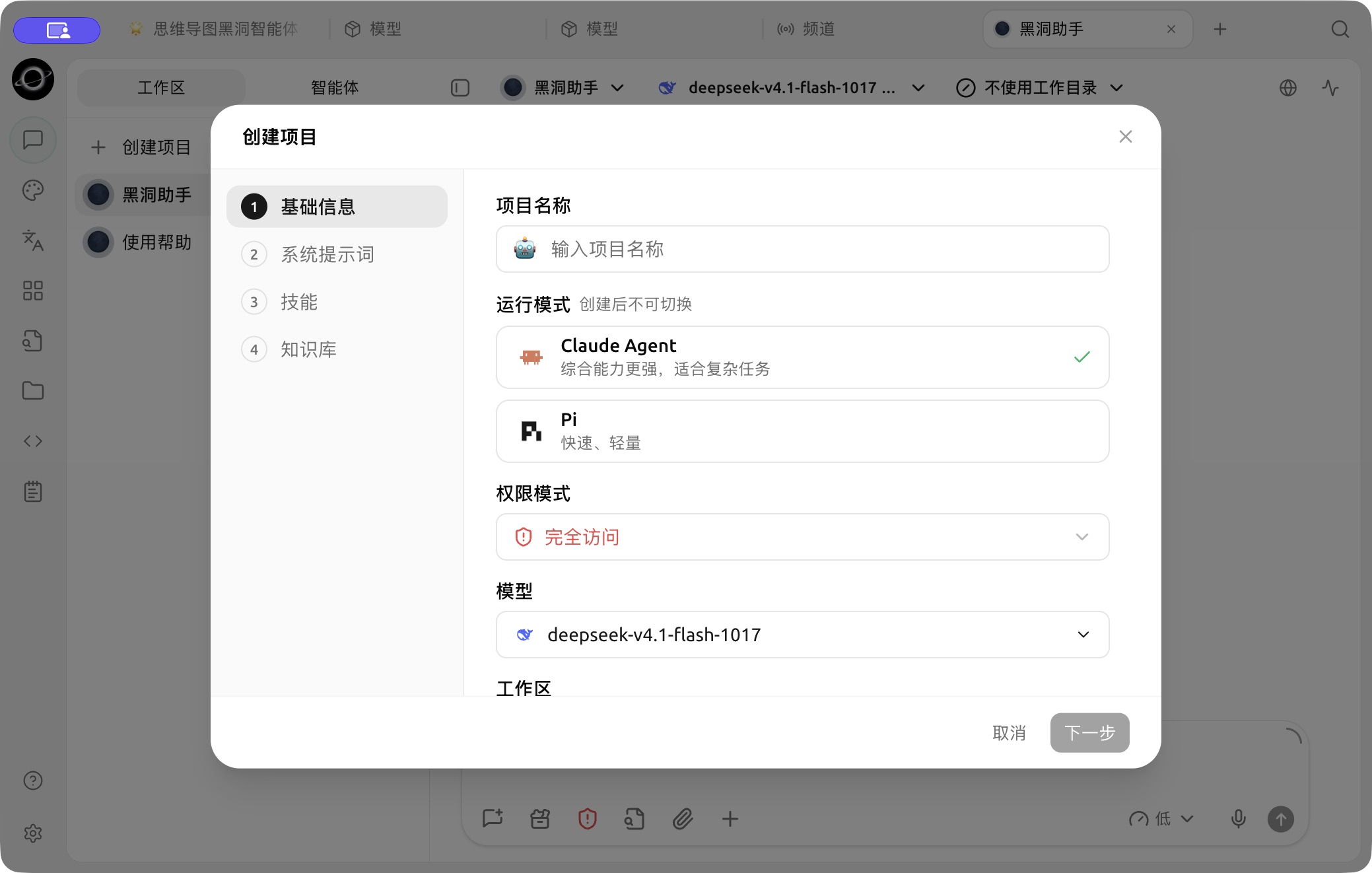
Task: Open the help question mark icon
Action: pos(33,781)
